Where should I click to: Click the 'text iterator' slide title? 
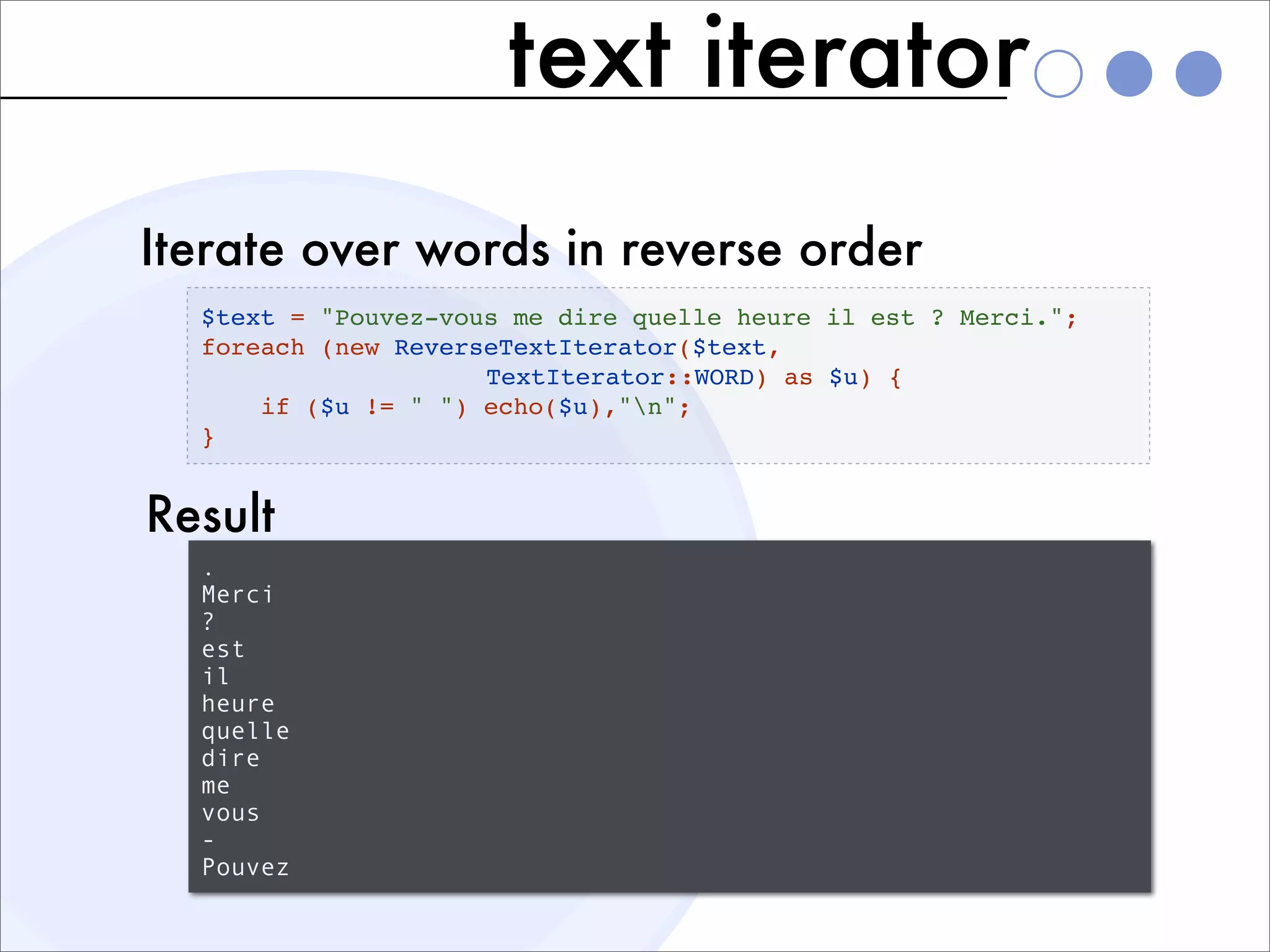coord(768,57)
